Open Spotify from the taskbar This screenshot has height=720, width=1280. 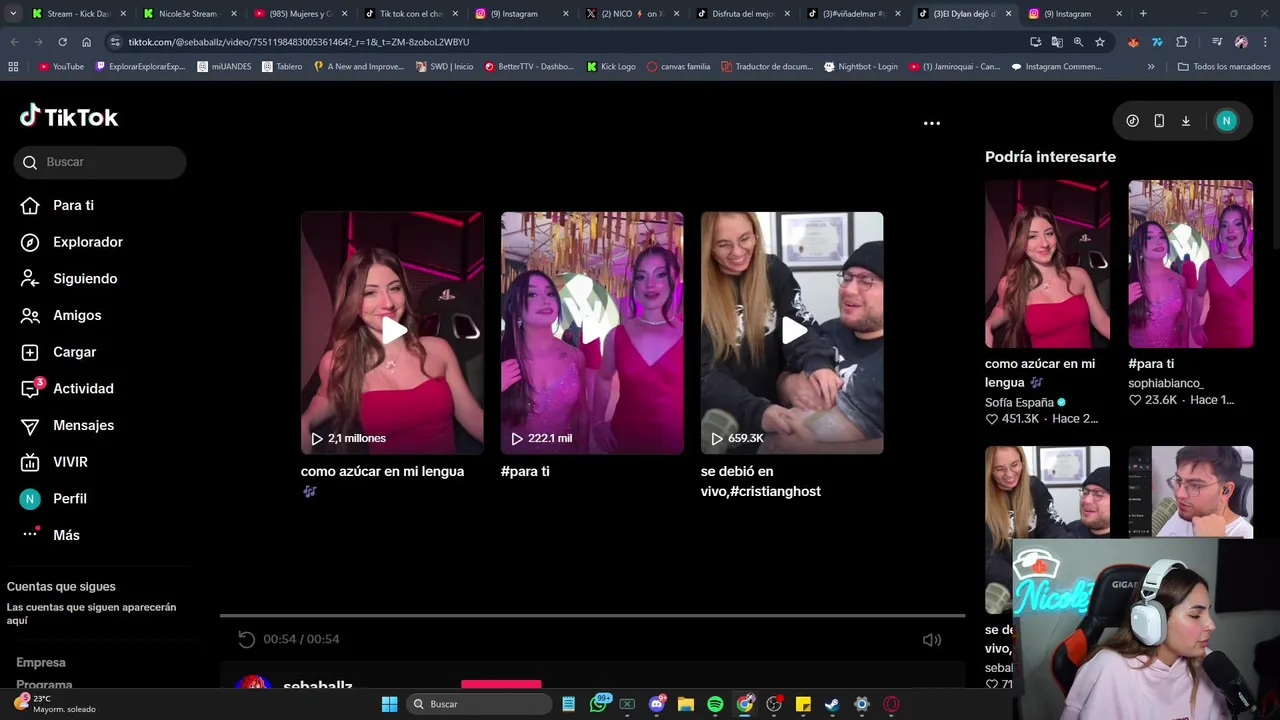[x=715, y=704]
